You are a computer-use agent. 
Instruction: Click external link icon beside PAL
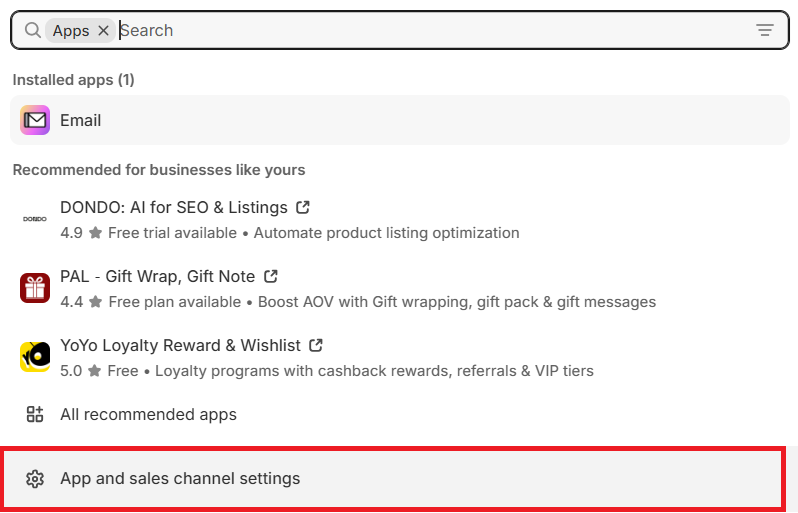click(x=271, y=276)
